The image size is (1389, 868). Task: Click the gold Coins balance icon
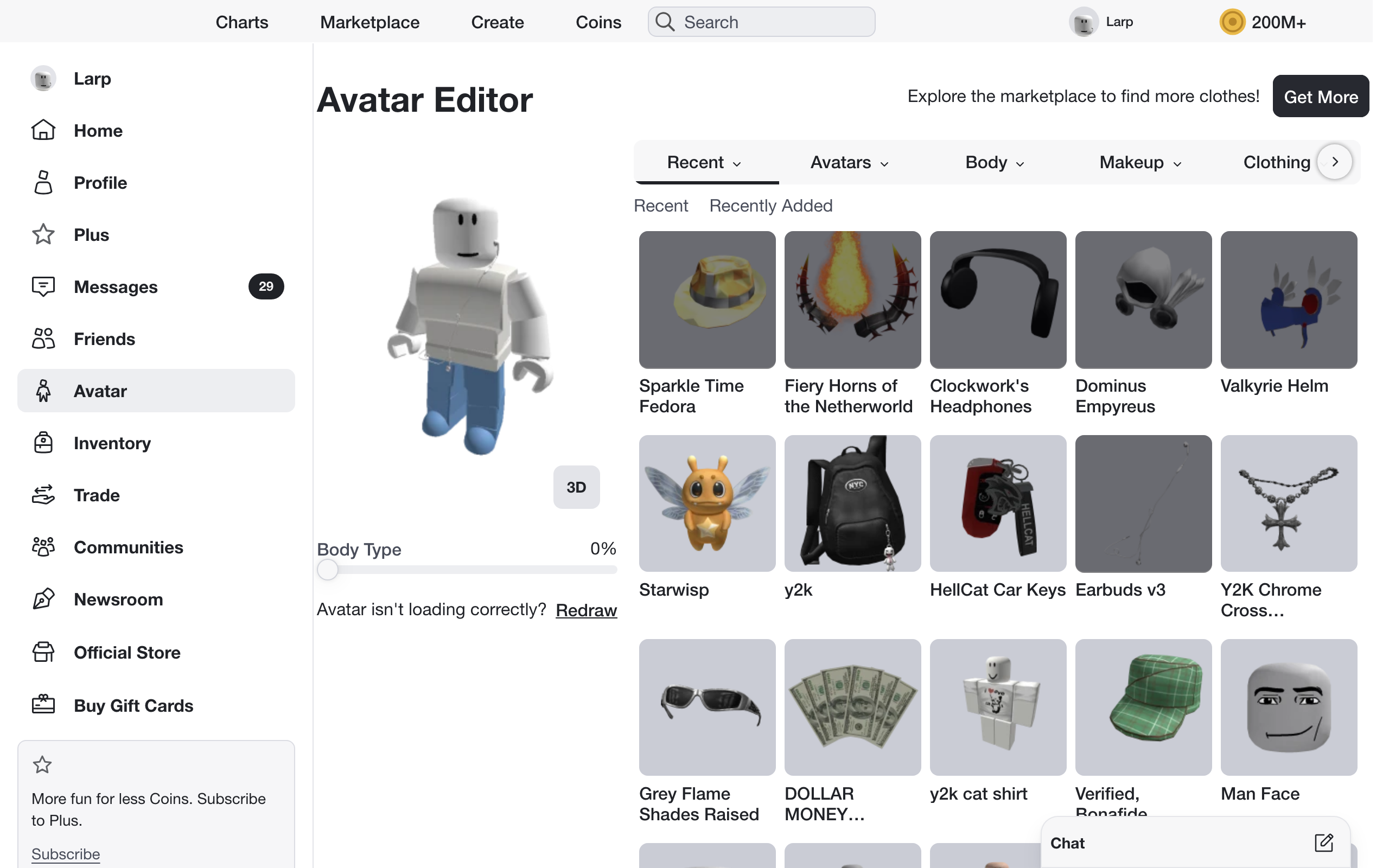1232,22
